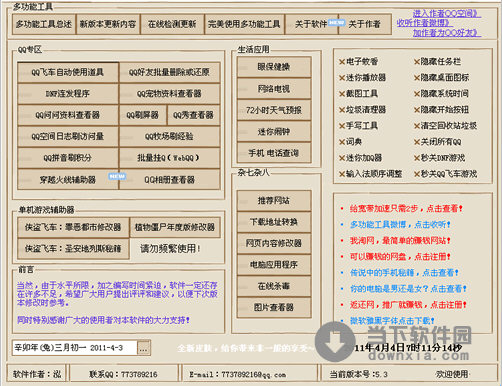Launch QQ飞车自动使用道具
The height and width of the screenshot is (386, 502).
pos(68,72)
